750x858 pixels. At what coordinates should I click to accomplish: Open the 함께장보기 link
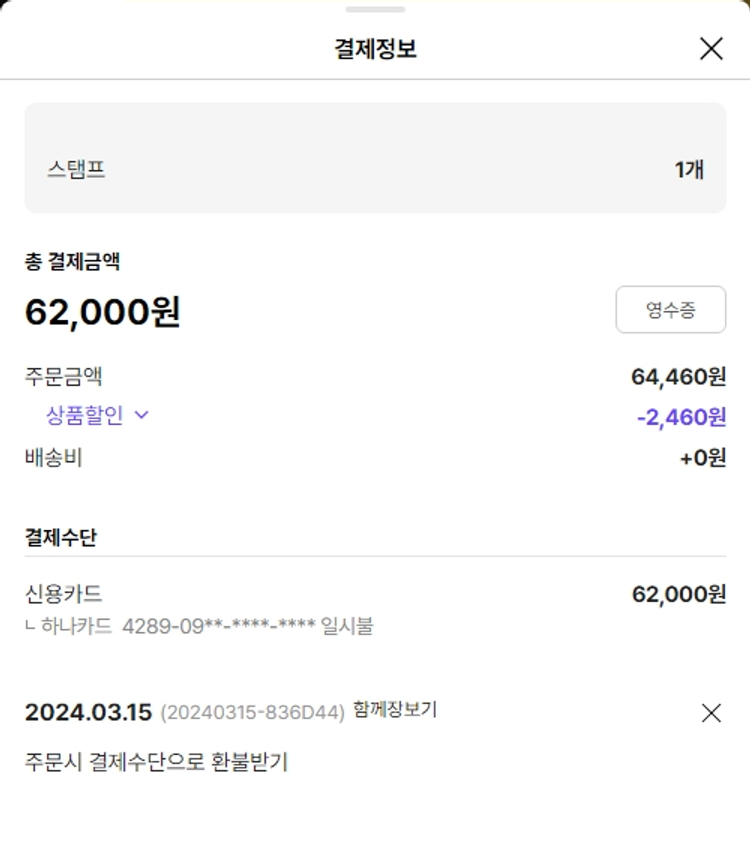point(395,710)
